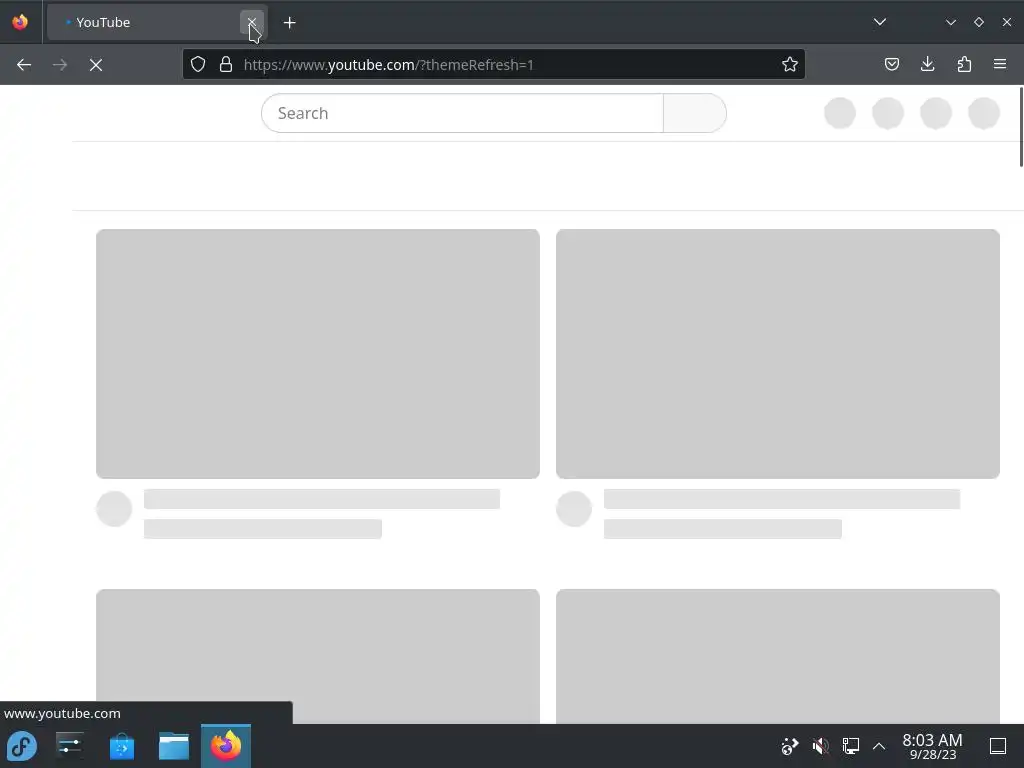This screenshot has width=1024, height=768.
Task: Open the Extensions menu
Action: [964, 64]
